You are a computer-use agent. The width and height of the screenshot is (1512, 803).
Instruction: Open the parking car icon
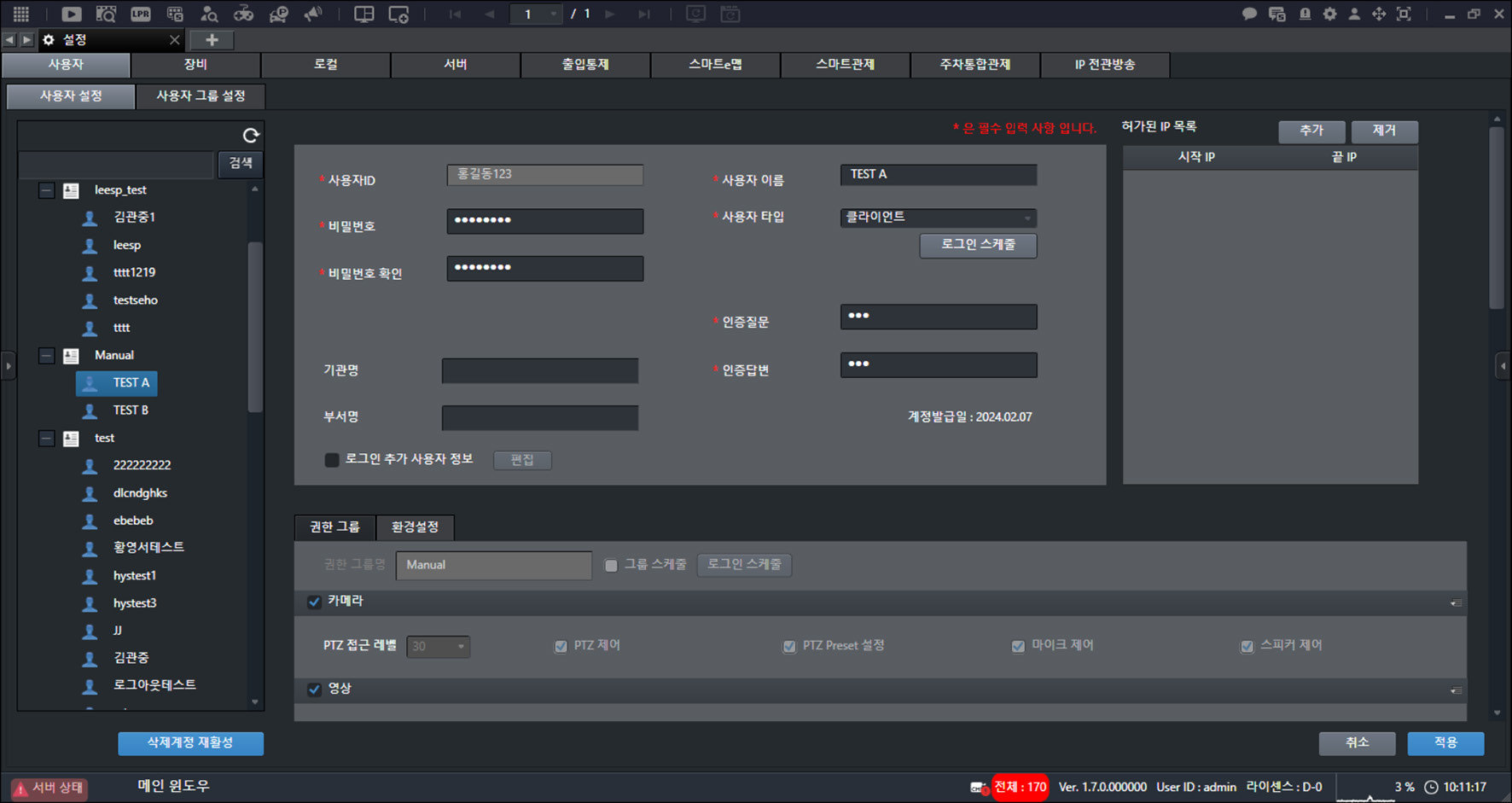click(x=278, y=14)
